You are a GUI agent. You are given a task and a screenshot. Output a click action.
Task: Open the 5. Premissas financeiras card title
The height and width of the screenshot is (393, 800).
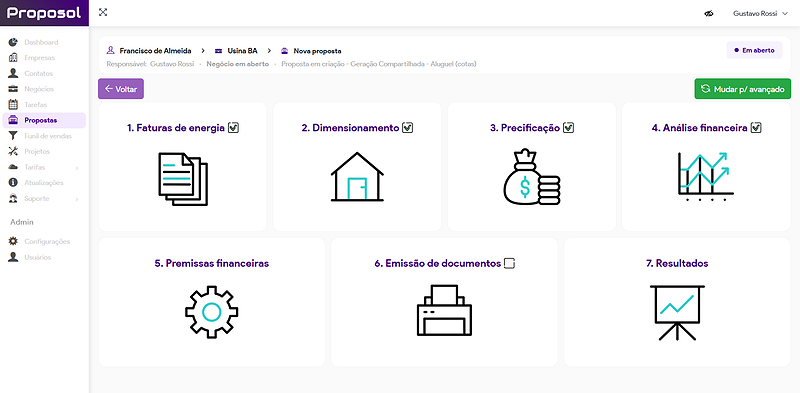click(x=211, y=263)
